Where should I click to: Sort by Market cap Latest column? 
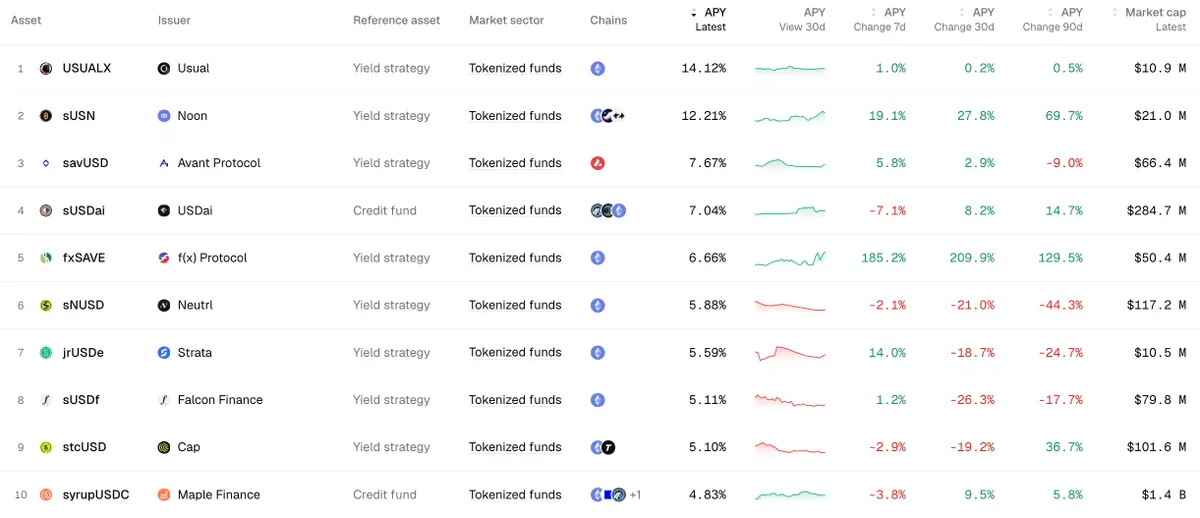(x=1150, y=20)
